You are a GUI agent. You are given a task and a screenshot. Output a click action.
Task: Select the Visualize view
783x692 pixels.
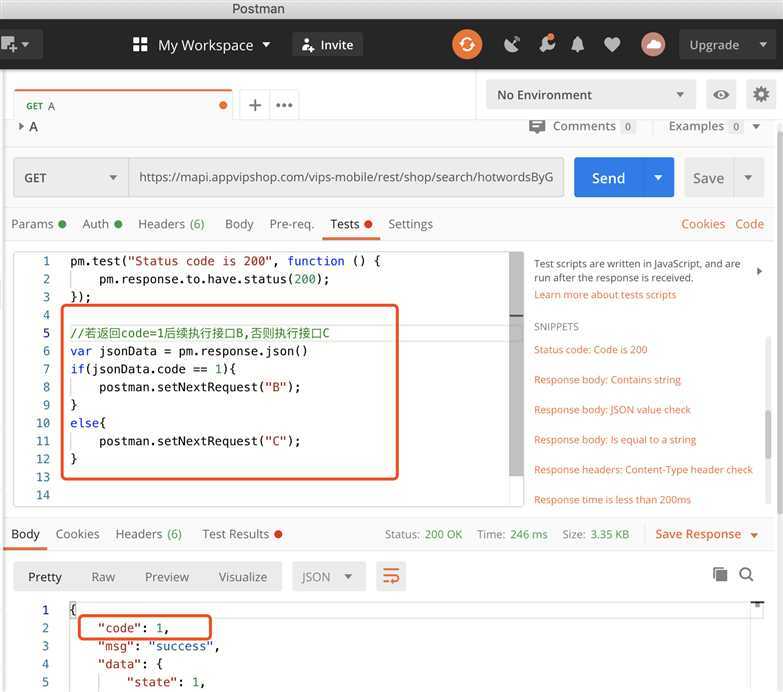point(243,577)
